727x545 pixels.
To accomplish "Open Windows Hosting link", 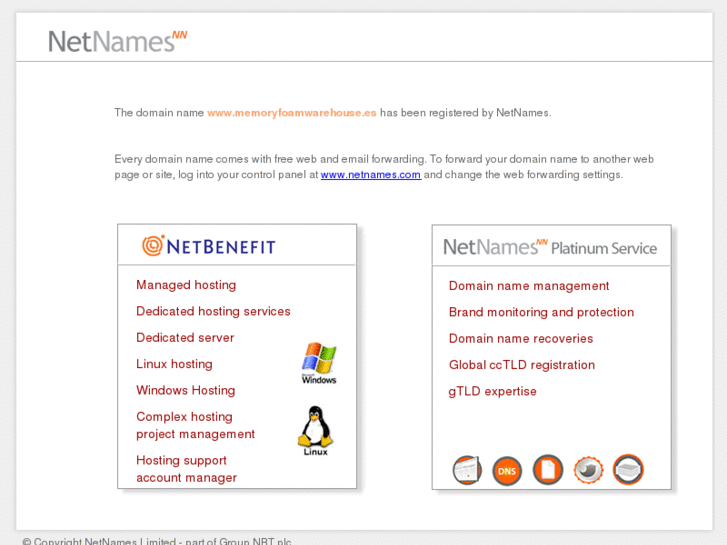I will click(185, 391).
